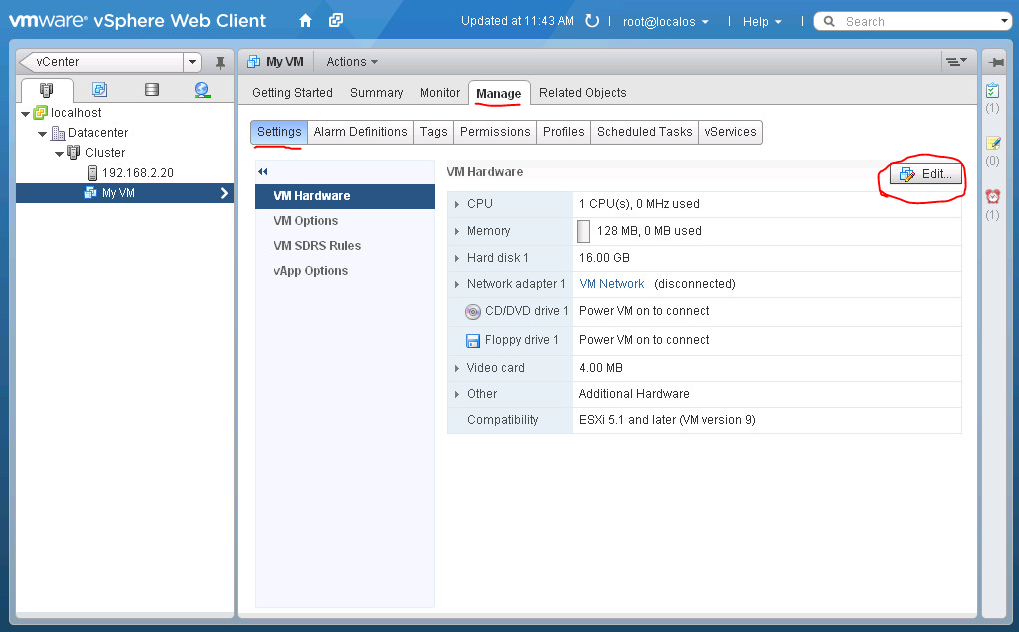The height and width of the screenshot is (632, 1019).
Task: Open the Actions dropdown menu
Action: [x=352, y=62]
